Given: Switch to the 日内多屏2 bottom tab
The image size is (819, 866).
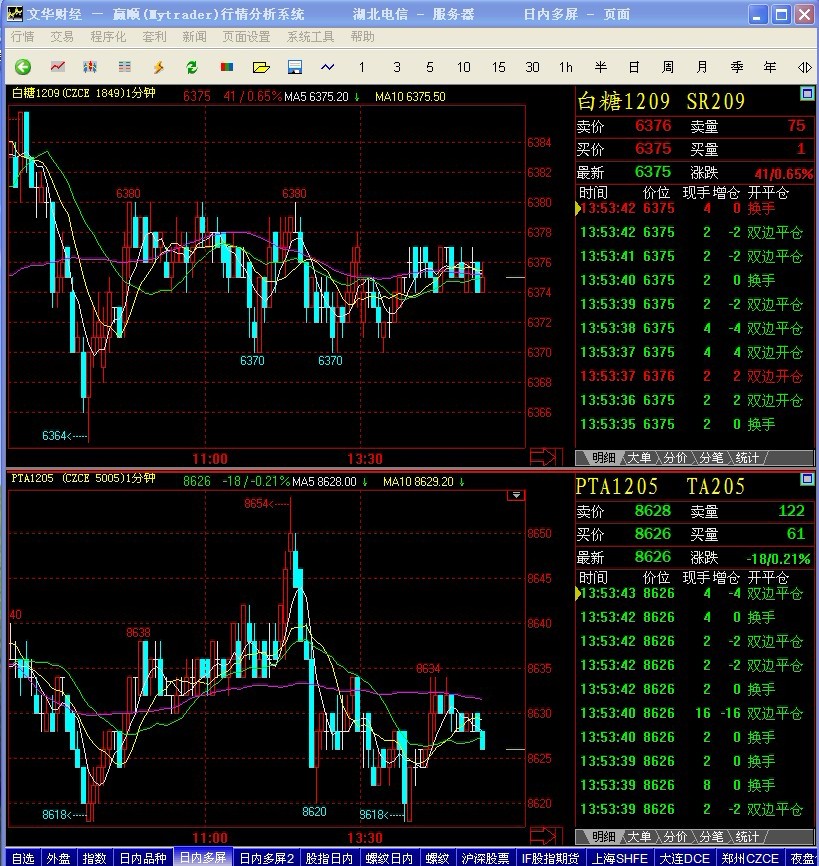Looking at the screenshot, I should coord(266,858).
